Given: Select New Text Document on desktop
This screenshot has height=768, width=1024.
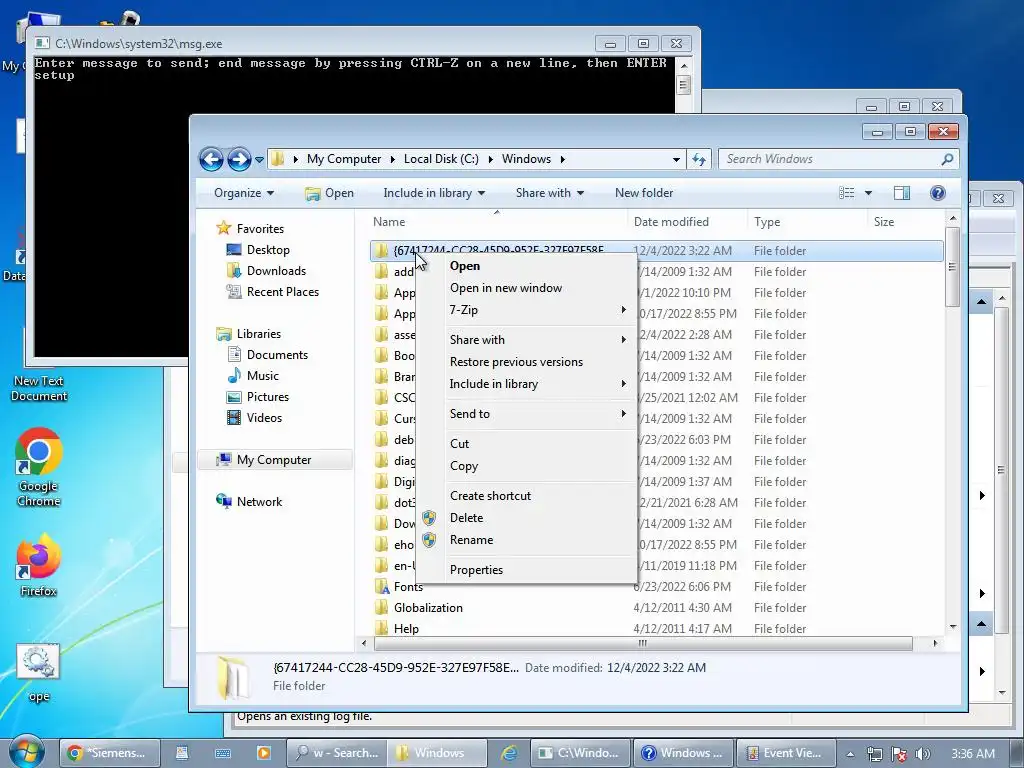Looking at the screenshot, I should (39, 388).
